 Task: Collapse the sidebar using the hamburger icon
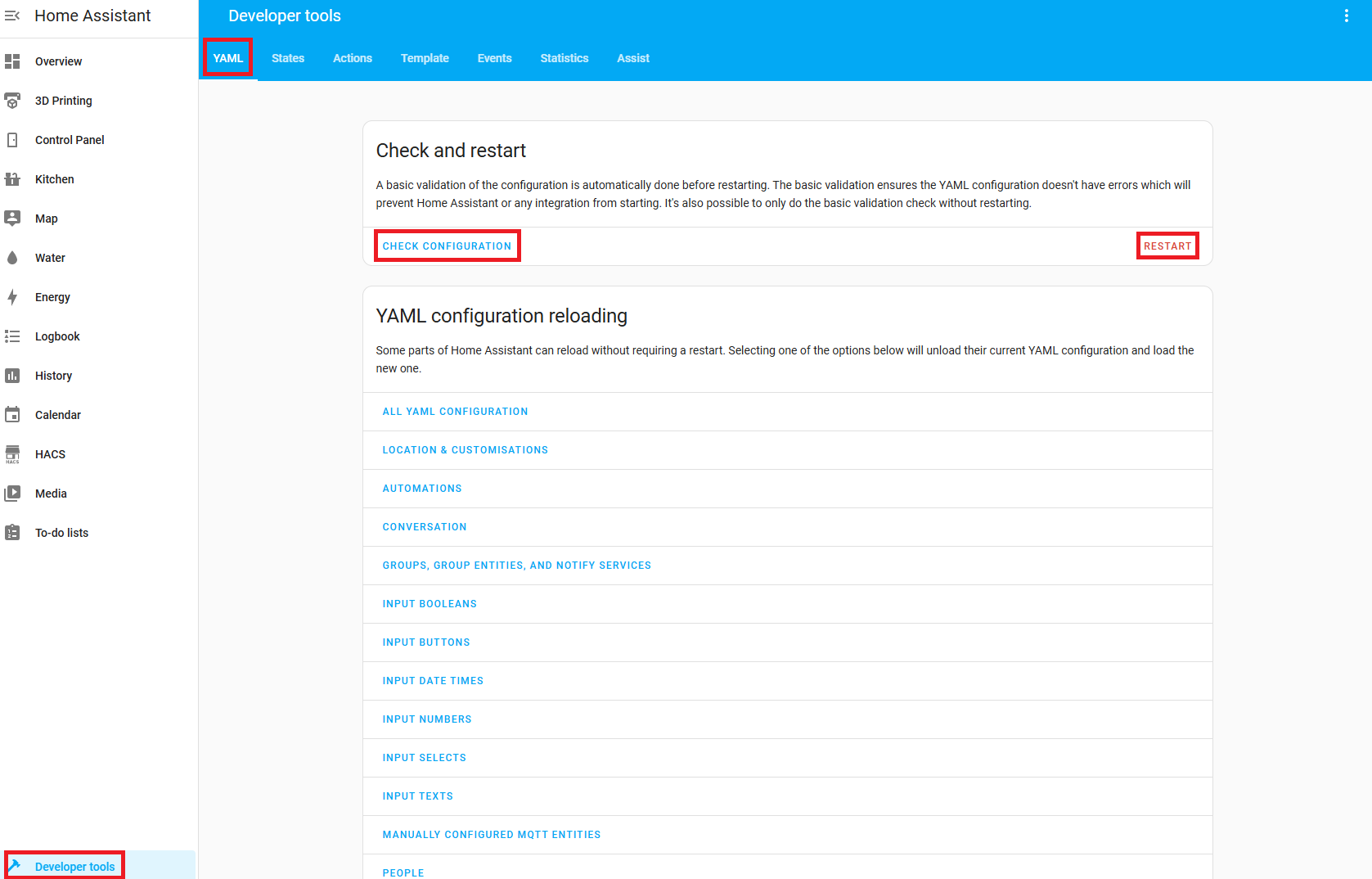12,16
